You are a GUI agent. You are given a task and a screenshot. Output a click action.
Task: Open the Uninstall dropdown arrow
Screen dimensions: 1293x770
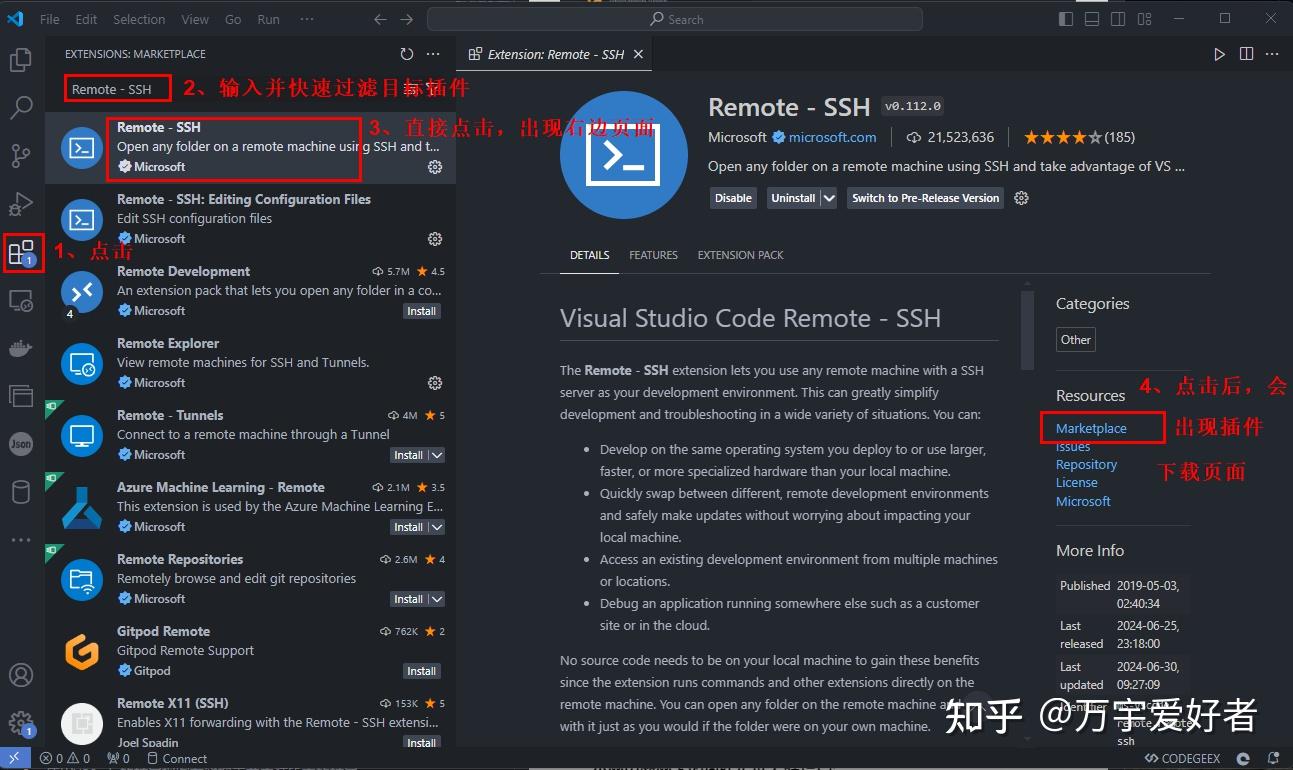tap(827, 198)
